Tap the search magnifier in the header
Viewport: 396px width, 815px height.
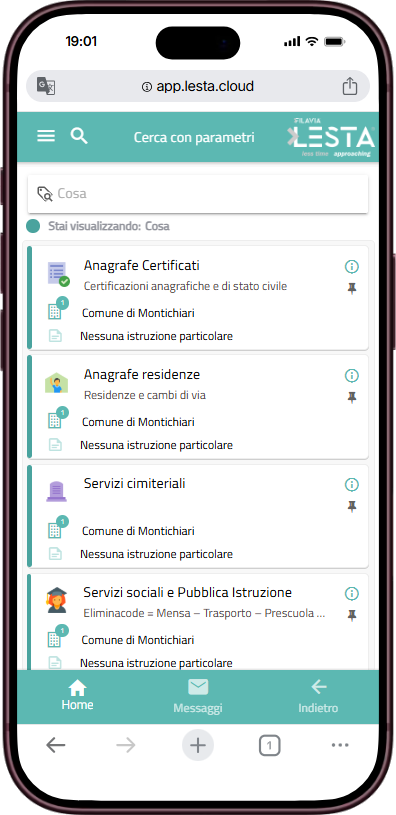[79, 136]
